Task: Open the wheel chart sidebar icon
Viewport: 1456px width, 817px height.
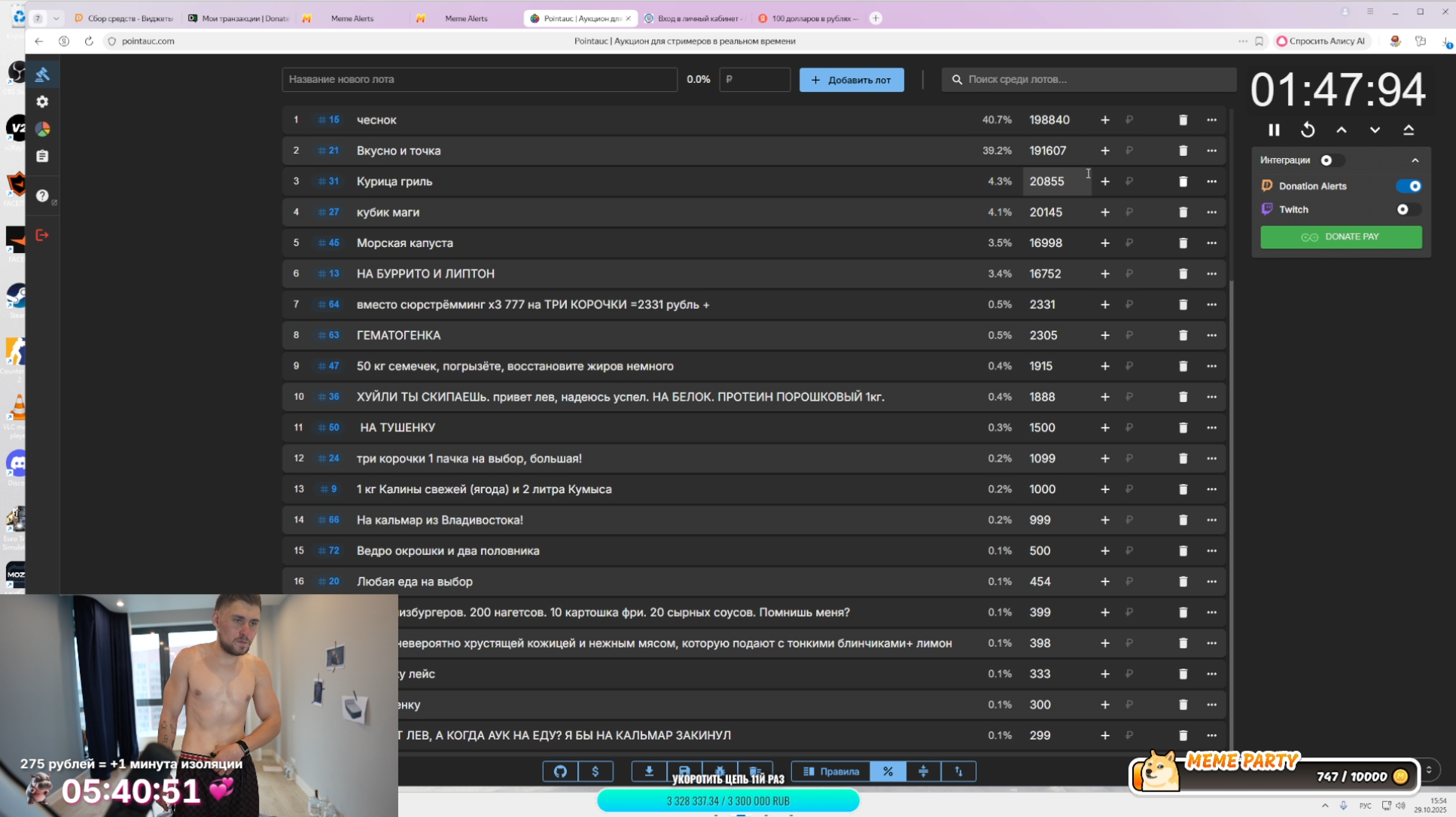Action: click(42, 129)
